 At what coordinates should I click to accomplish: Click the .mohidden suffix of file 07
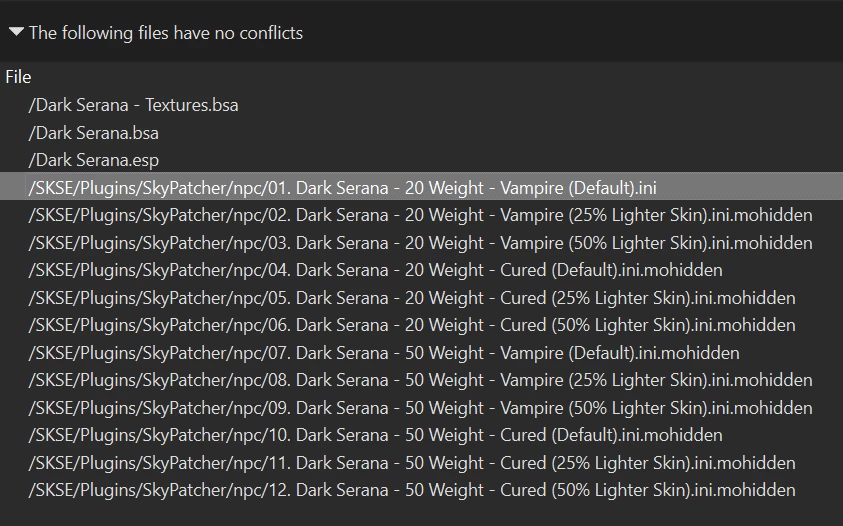698,353
